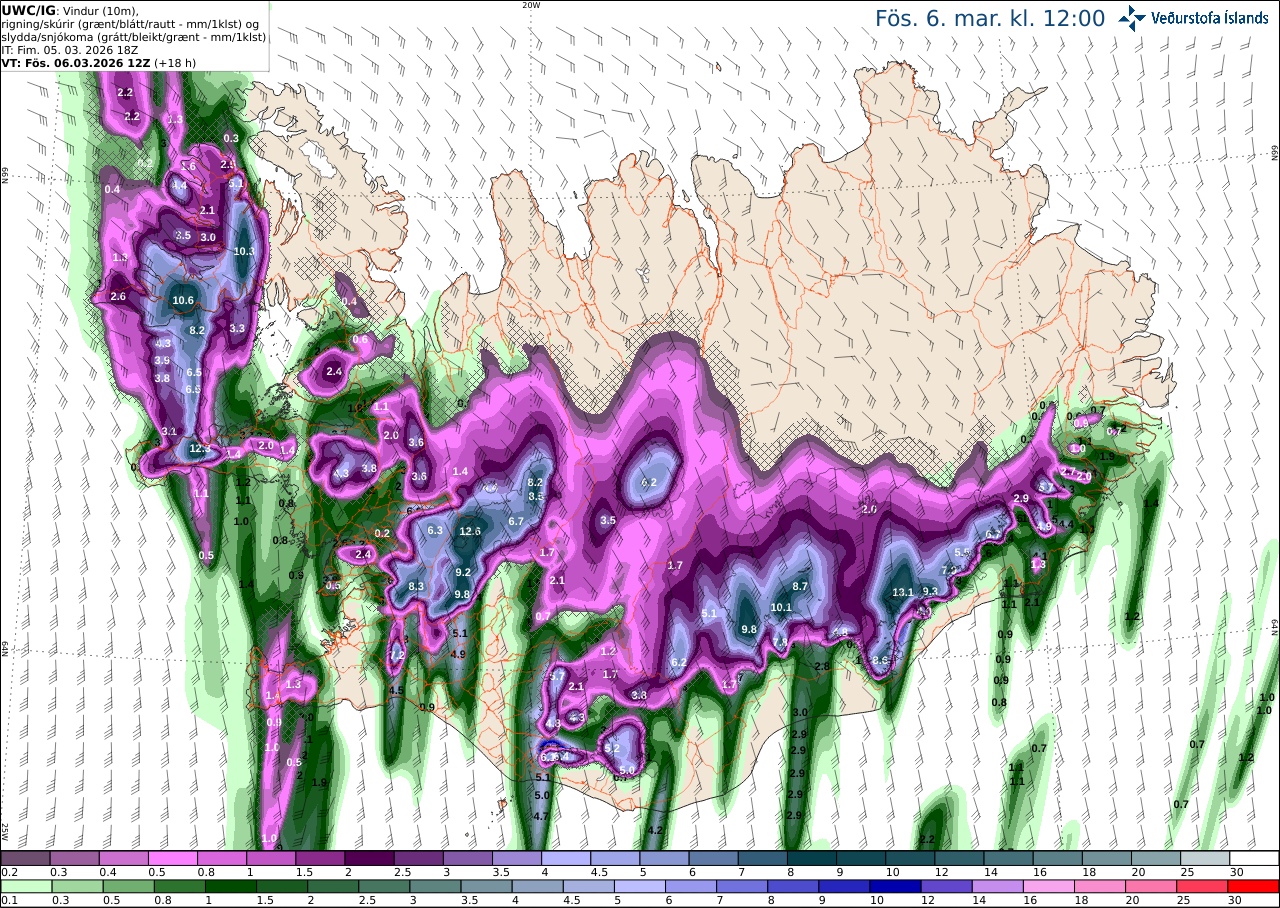Click the 12.6 precipitation value on map
This screenshot has height=908, width=1280.
point(470,531)
